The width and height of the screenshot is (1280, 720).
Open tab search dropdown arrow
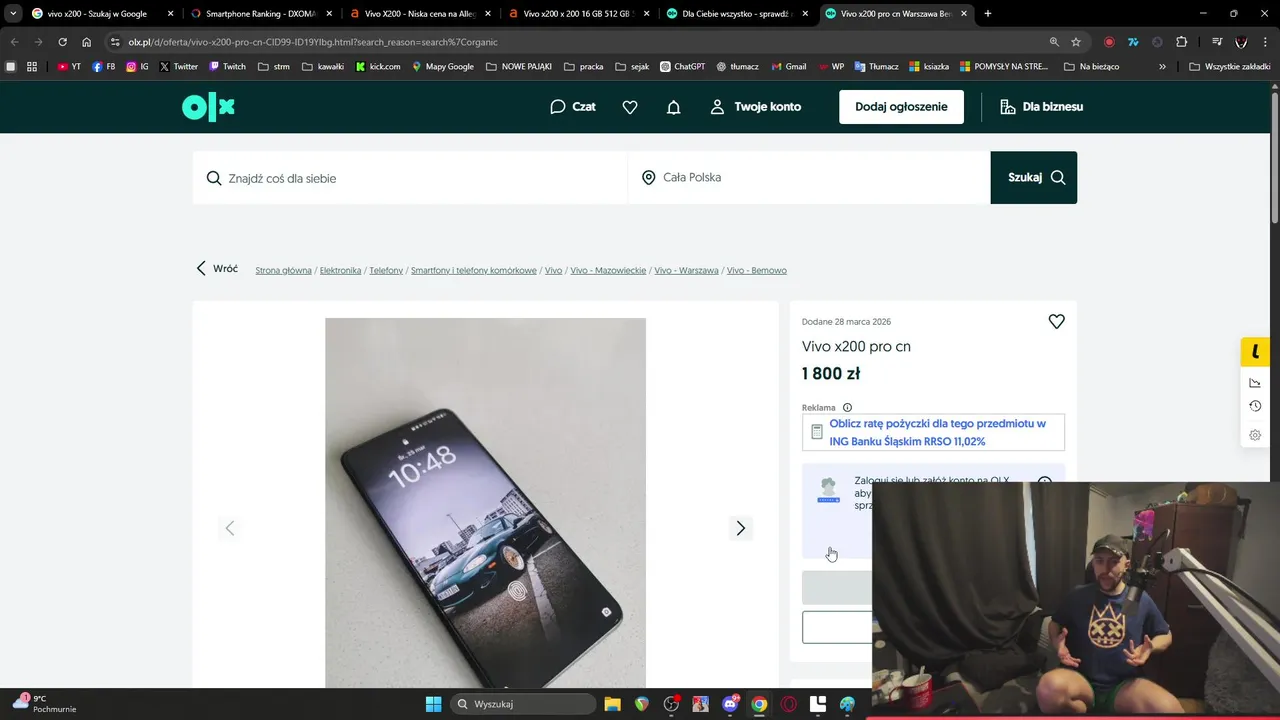[13, 14]
